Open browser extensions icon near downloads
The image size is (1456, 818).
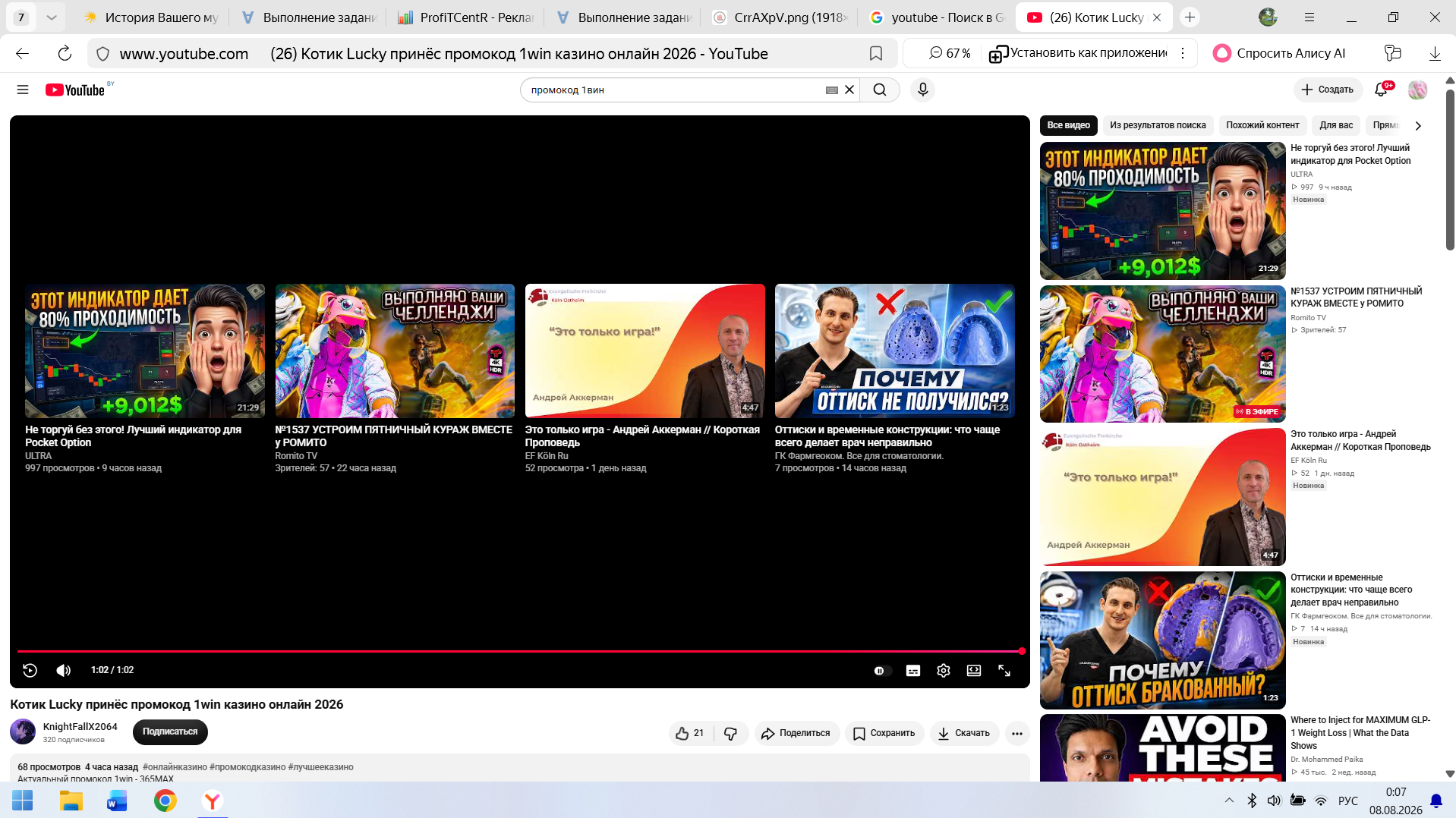pyautogui.click(x=1392, y=53)
